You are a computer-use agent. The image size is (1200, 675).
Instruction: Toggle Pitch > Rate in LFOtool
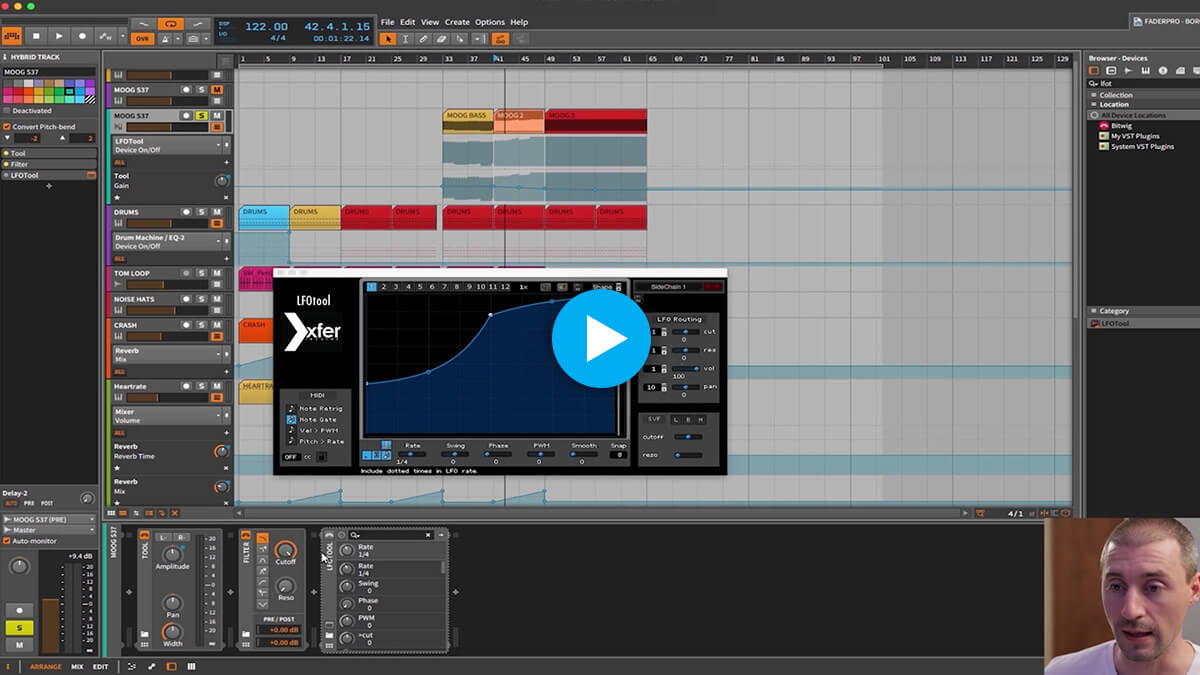[291, 441]
